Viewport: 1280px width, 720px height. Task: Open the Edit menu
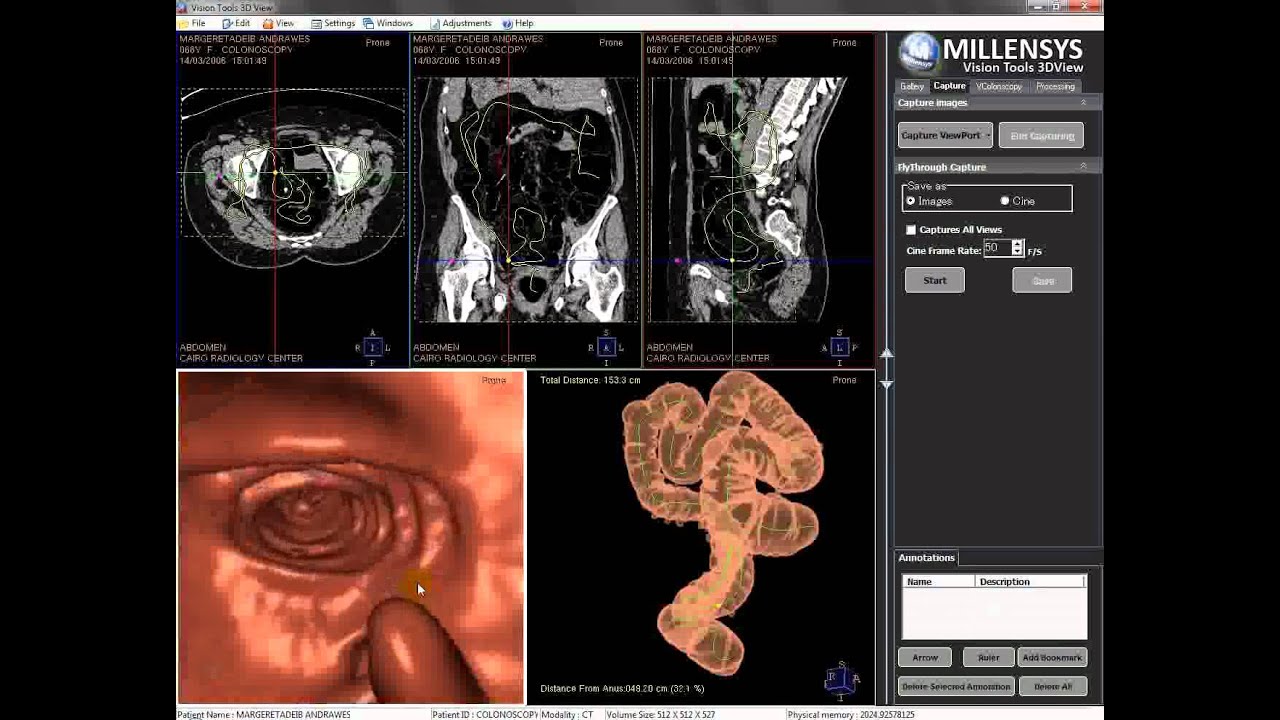pos(236,23)
